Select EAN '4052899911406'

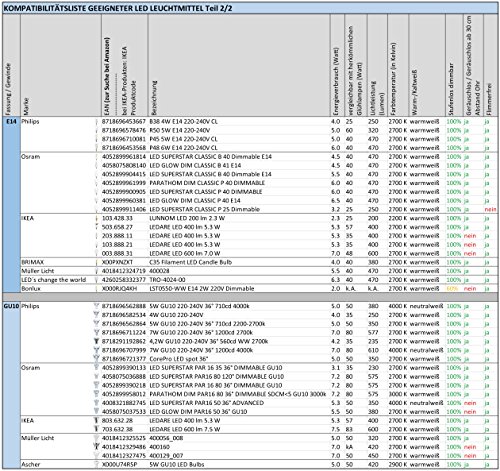(x=124, y=209)
